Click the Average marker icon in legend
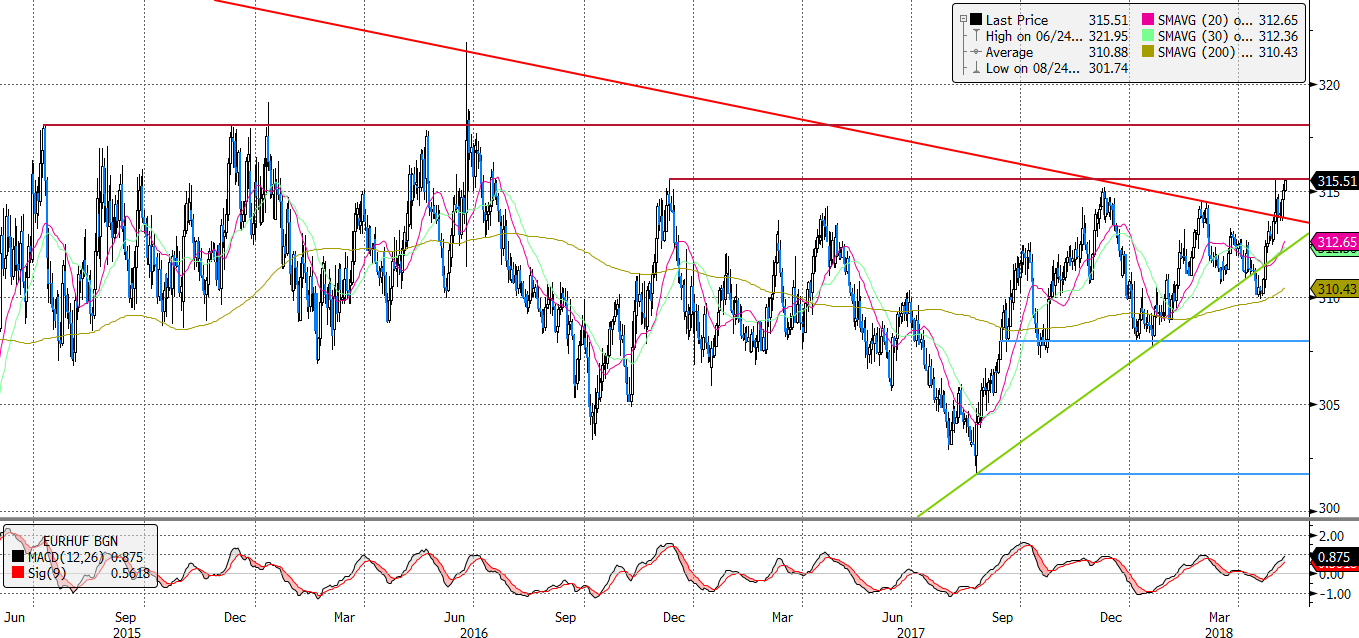The image size is (1359, 638). click(975, 52)
